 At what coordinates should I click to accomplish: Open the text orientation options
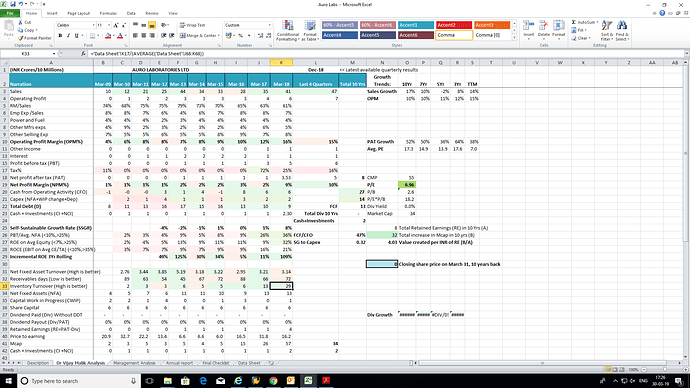165,26
